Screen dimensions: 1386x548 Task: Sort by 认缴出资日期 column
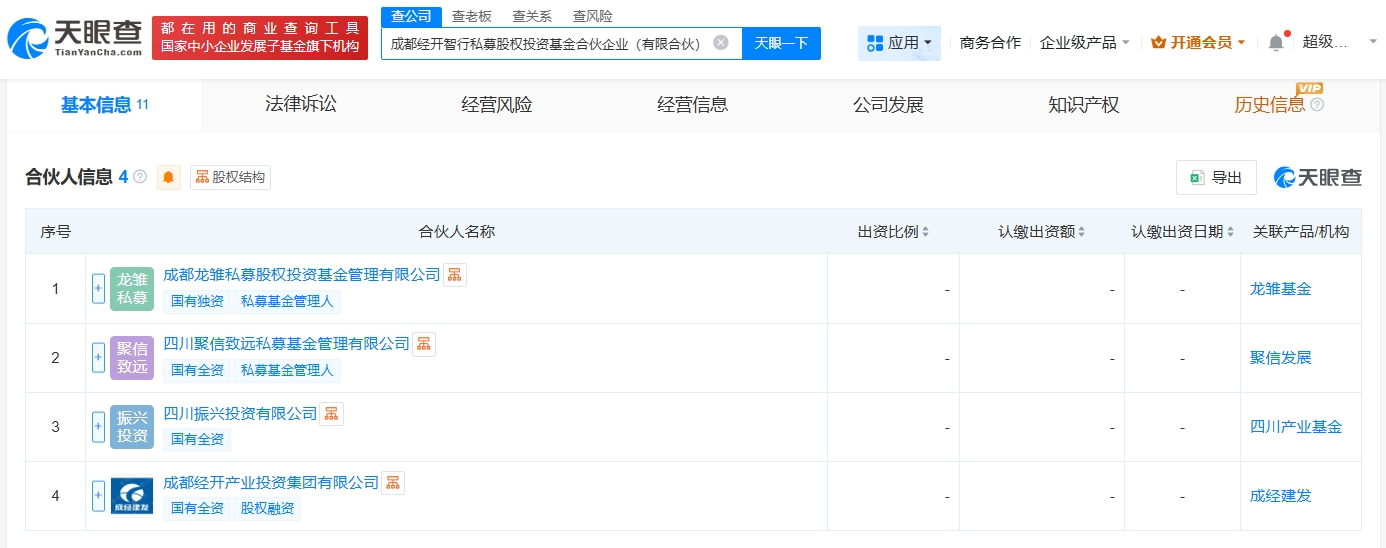1182,232
